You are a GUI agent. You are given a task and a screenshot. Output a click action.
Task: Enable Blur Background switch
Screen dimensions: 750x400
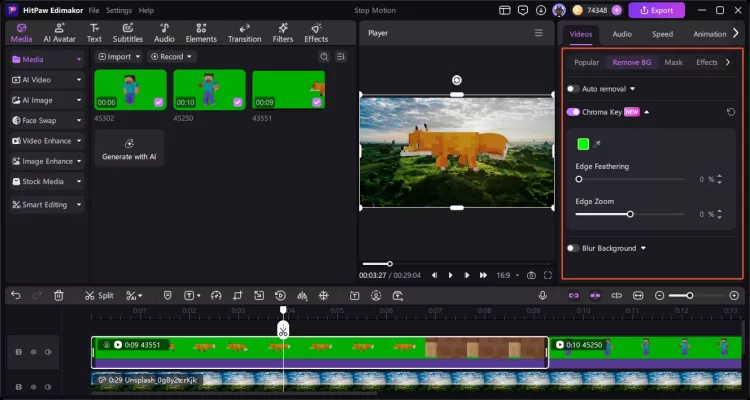573,248
